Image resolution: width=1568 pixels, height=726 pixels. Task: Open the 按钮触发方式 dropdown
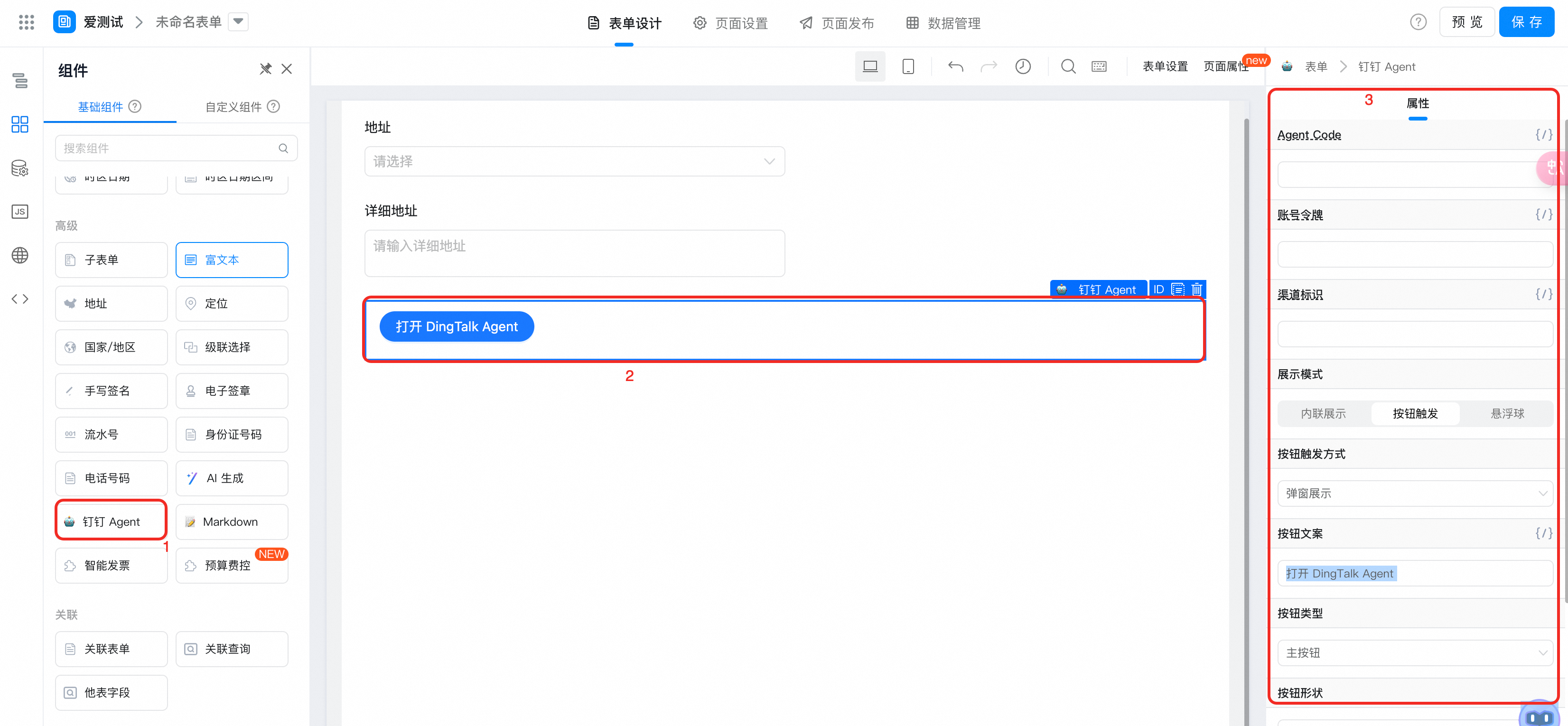pyautogui.click(x=1415, y=493)
